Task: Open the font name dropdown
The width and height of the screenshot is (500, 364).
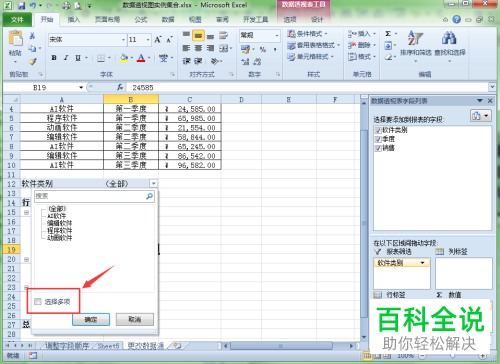Action: click(123, 40)
